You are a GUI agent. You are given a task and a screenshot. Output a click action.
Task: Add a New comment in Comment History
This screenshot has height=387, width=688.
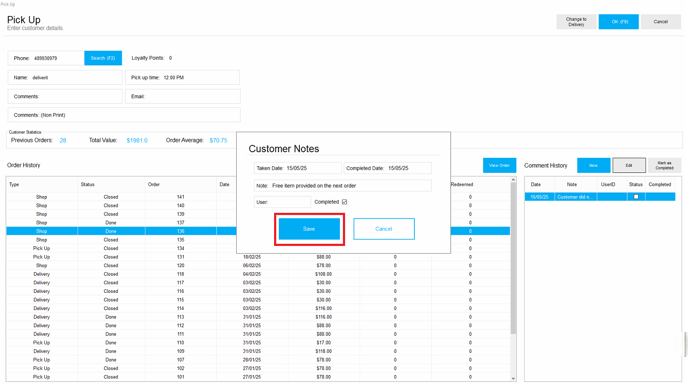(594, 165)
